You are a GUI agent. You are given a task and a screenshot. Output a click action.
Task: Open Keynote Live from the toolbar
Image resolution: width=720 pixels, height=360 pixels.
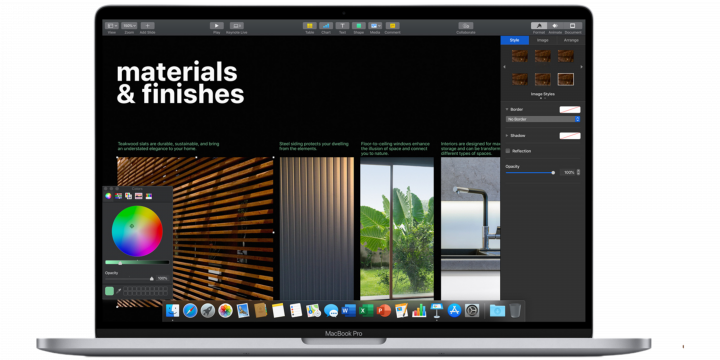236,26
